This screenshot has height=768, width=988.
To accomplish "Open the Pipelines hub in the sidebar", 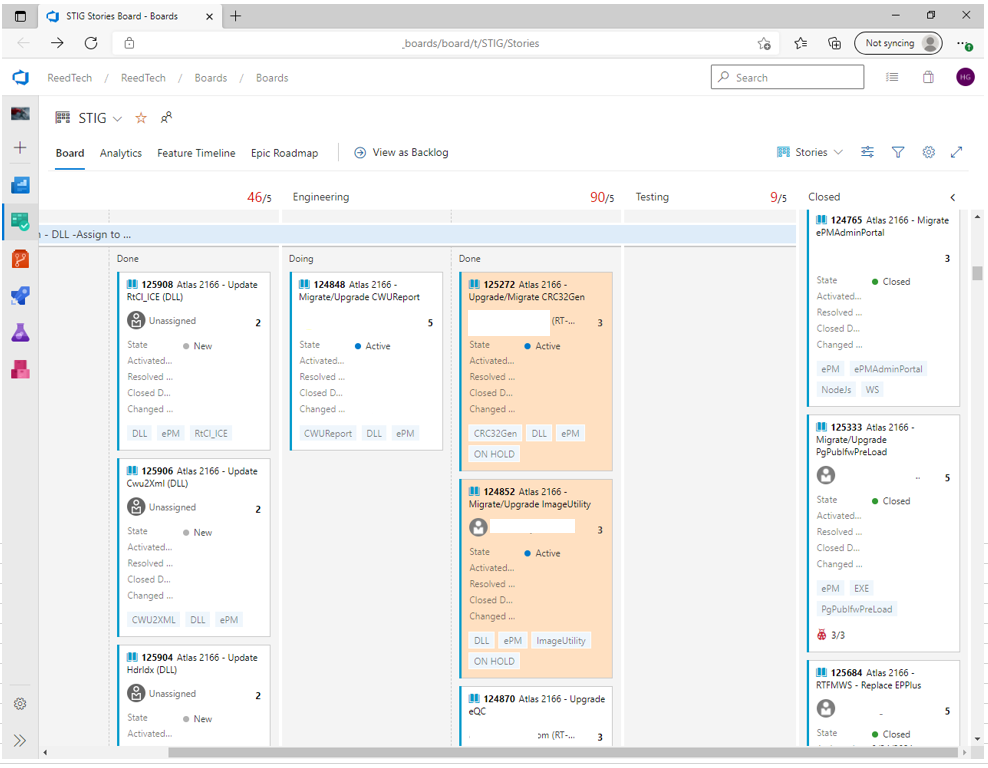I will pos(20,295).
